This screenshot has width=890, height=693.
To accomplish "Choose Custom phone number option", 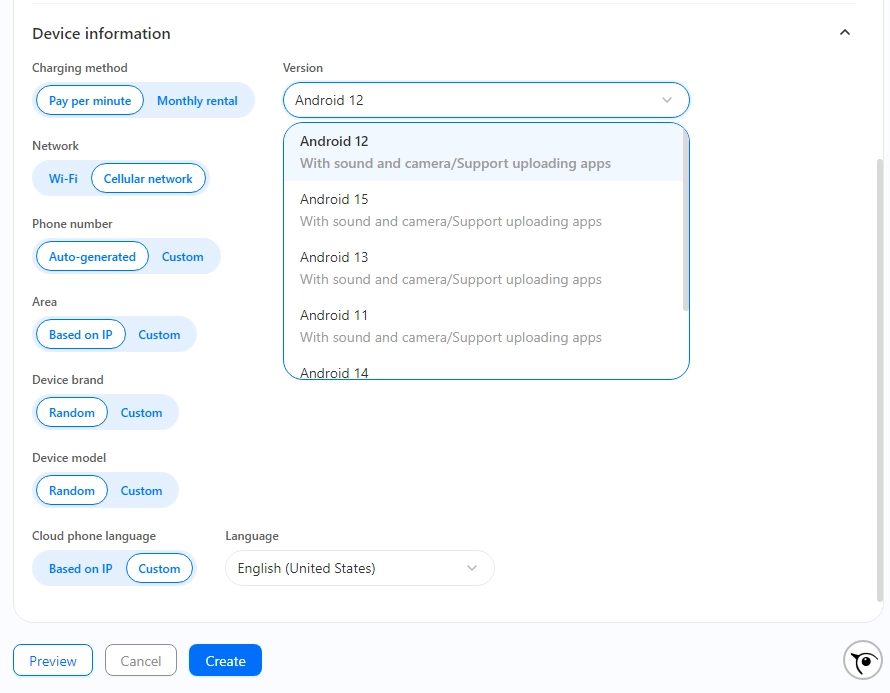I will click(x=182, y=256).
